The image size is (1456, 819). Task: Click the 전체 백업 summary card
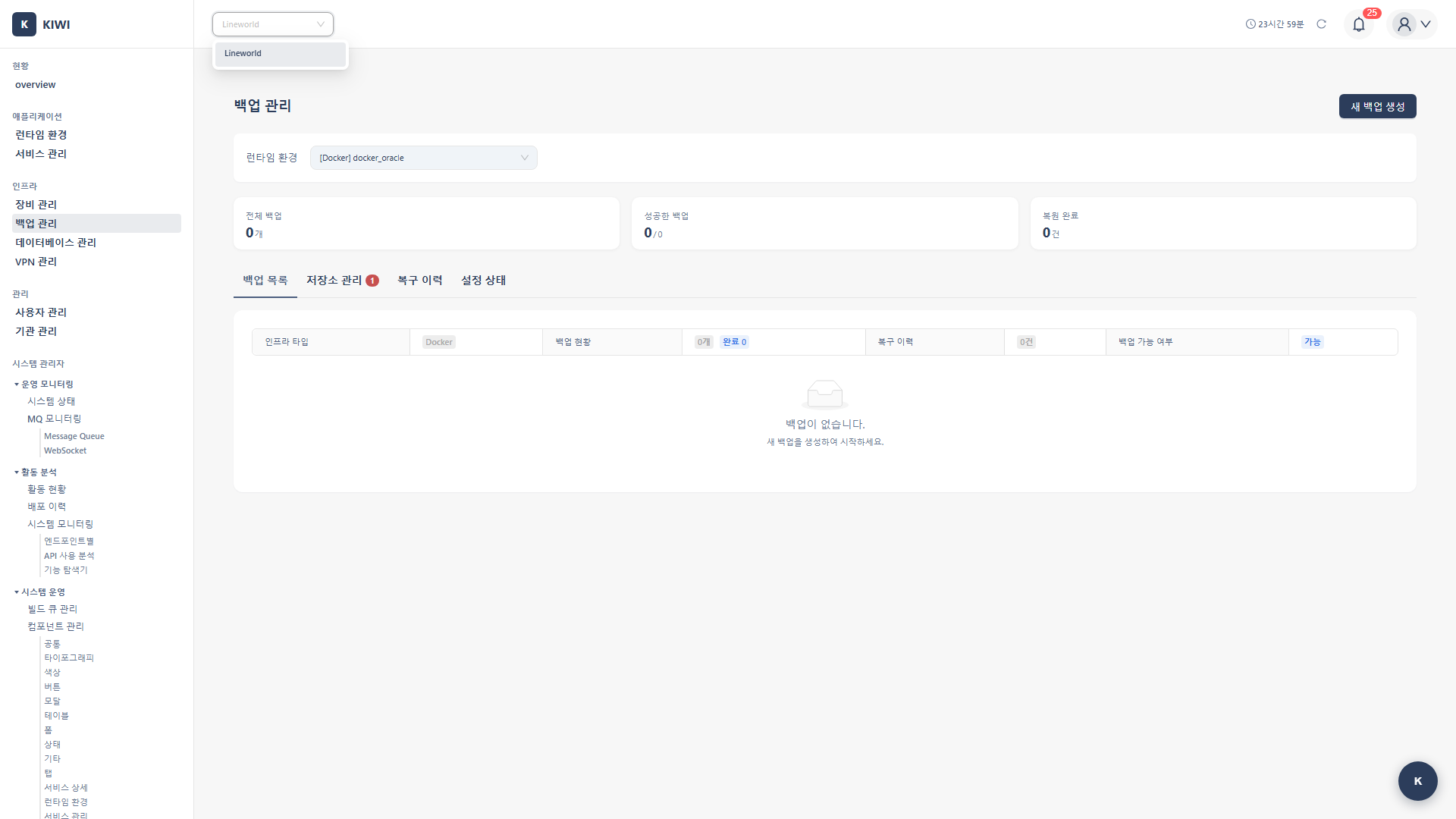[426, 224]
